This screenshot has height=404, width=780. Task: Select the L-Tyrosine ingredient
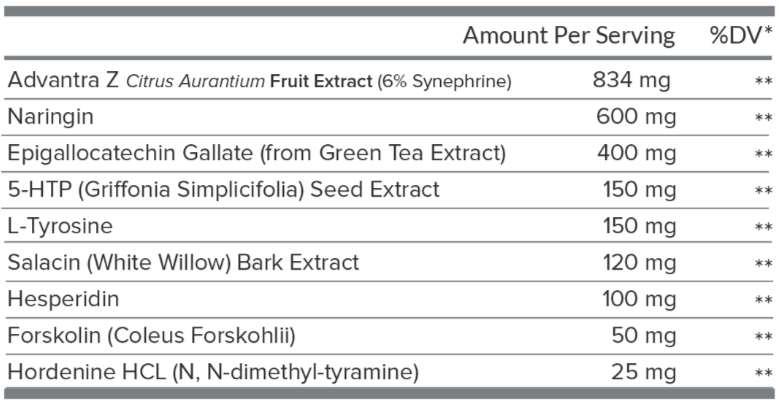[60, 226]
